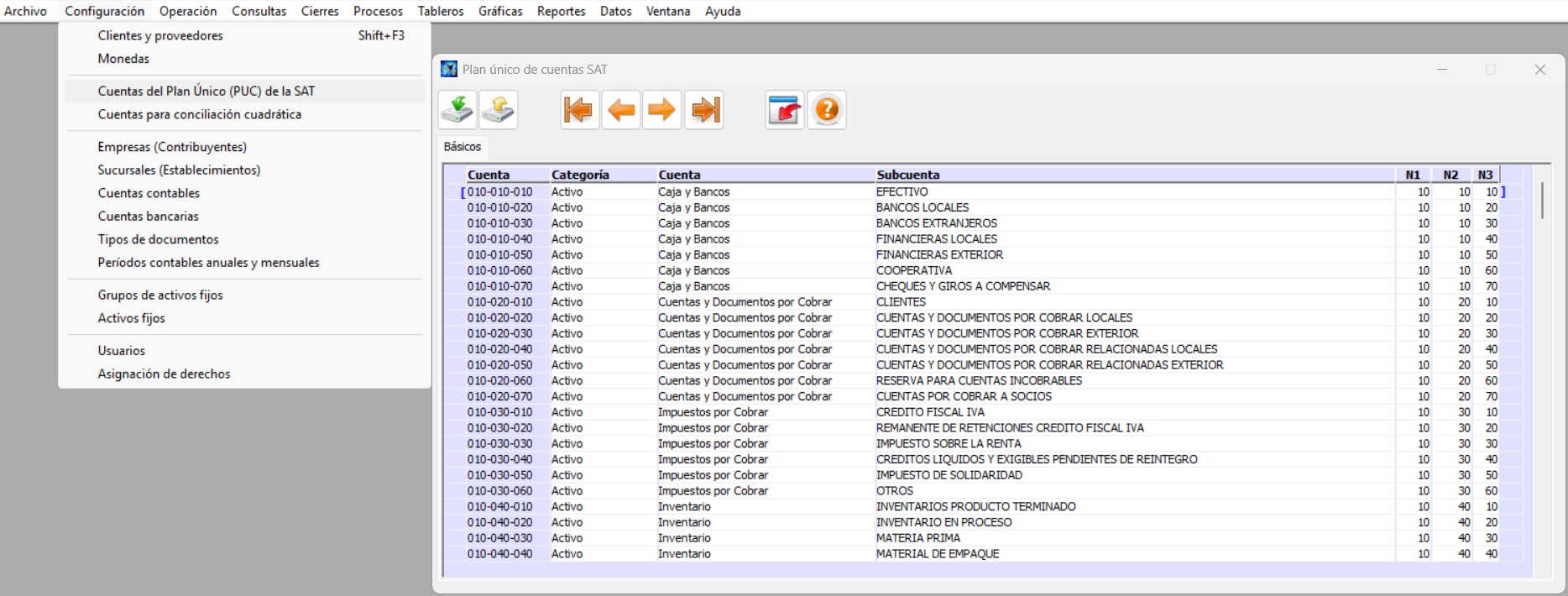The image size is (1568, 596).
Task: Open the Operación menu
Action: click(188, 11)
